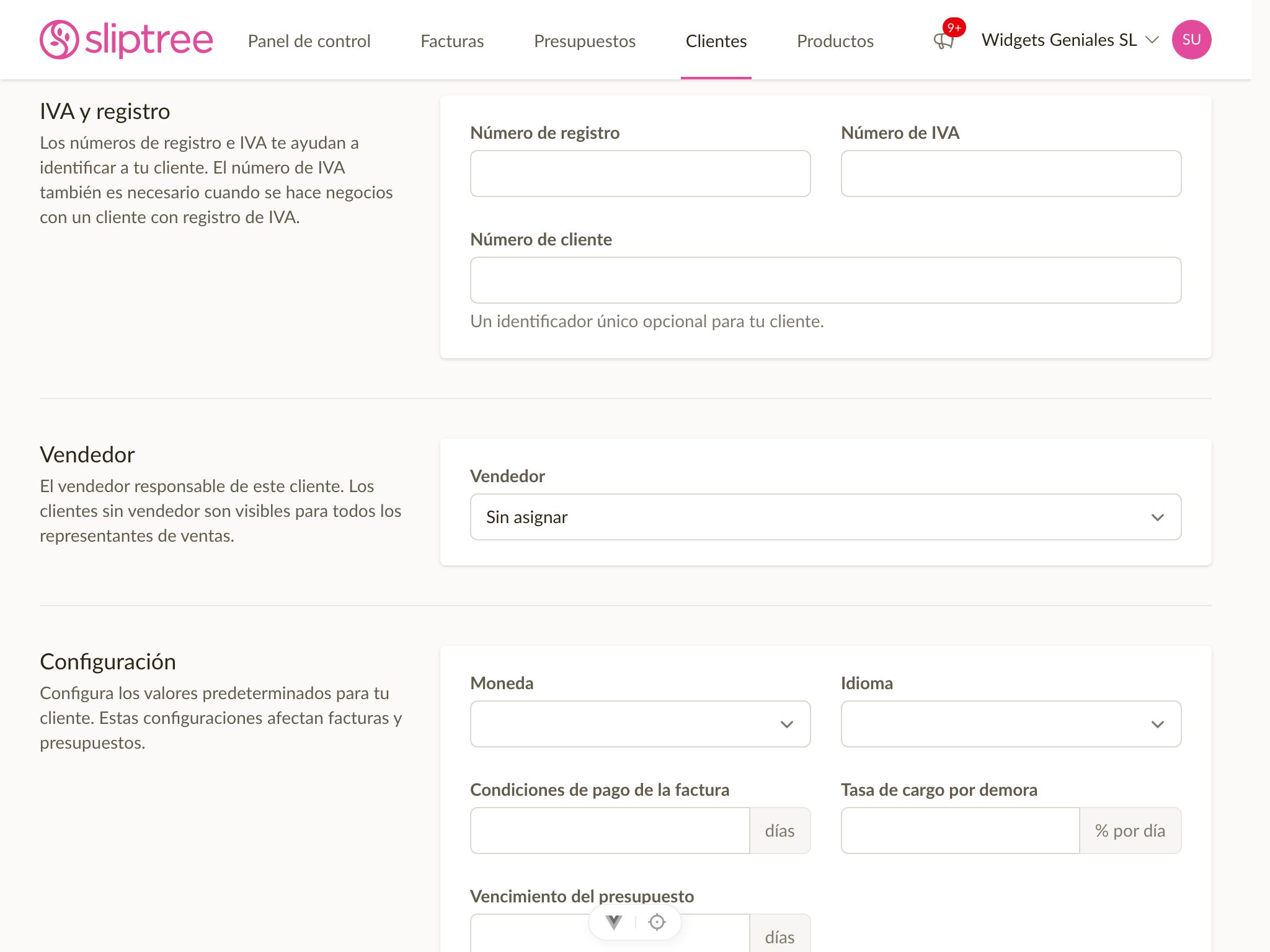Viewport: 1270px width, 952px height.
Task: Click the 'Idioma' label
Action: pos(867,683)
